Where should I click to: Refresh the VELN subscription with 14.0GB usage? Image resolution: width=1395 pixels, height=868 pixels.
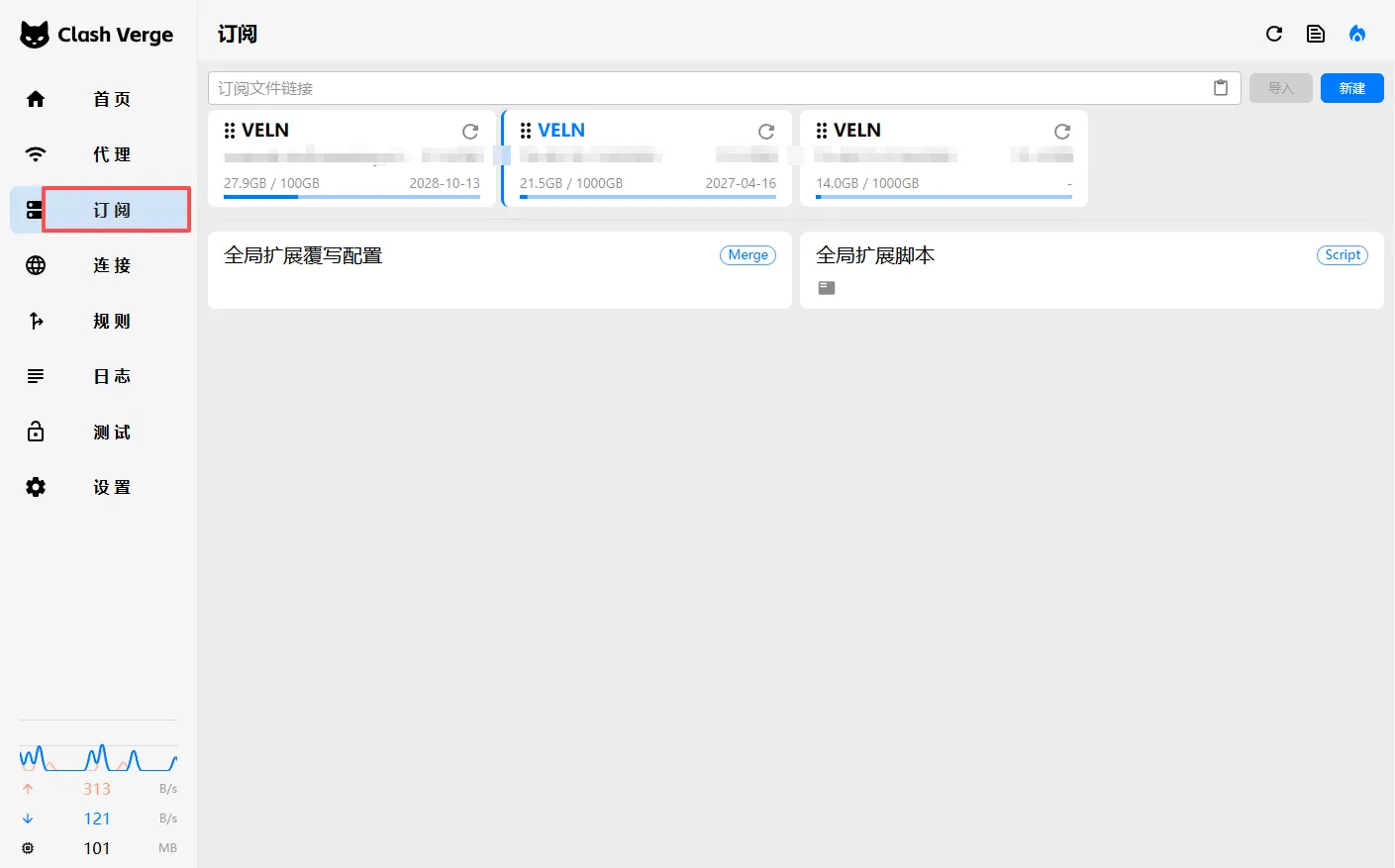click(1062, 132)
